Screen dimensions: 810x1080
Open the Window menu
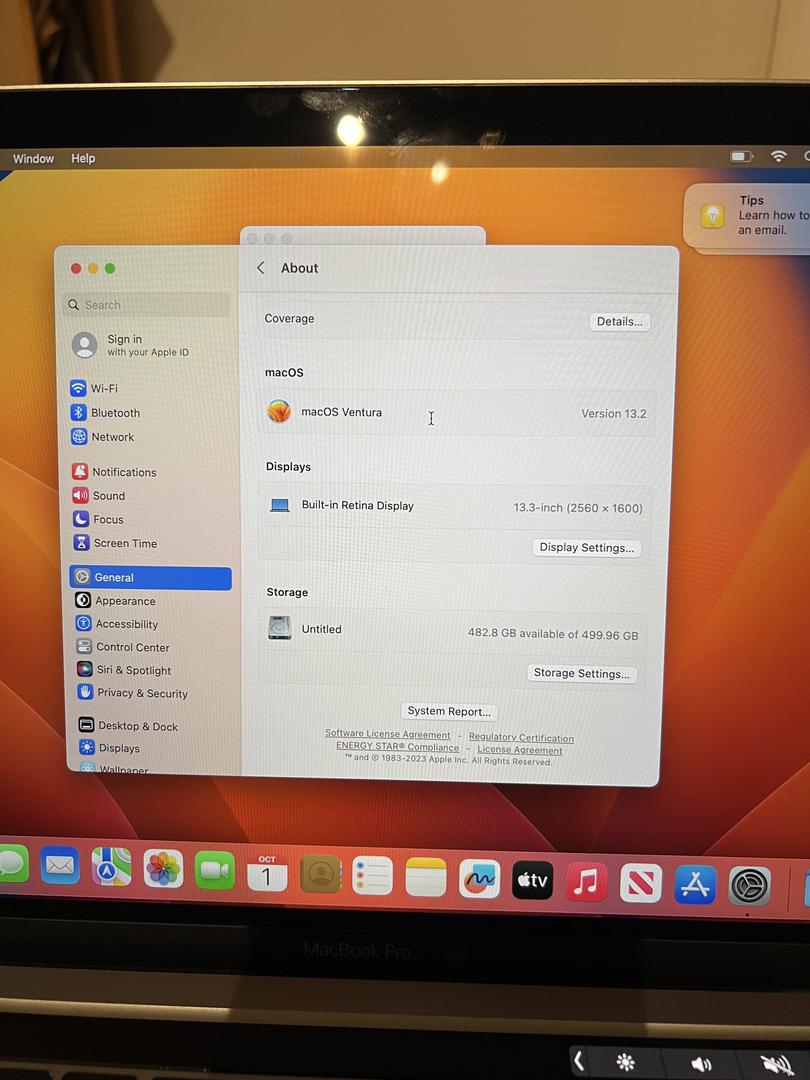point(33,158)
